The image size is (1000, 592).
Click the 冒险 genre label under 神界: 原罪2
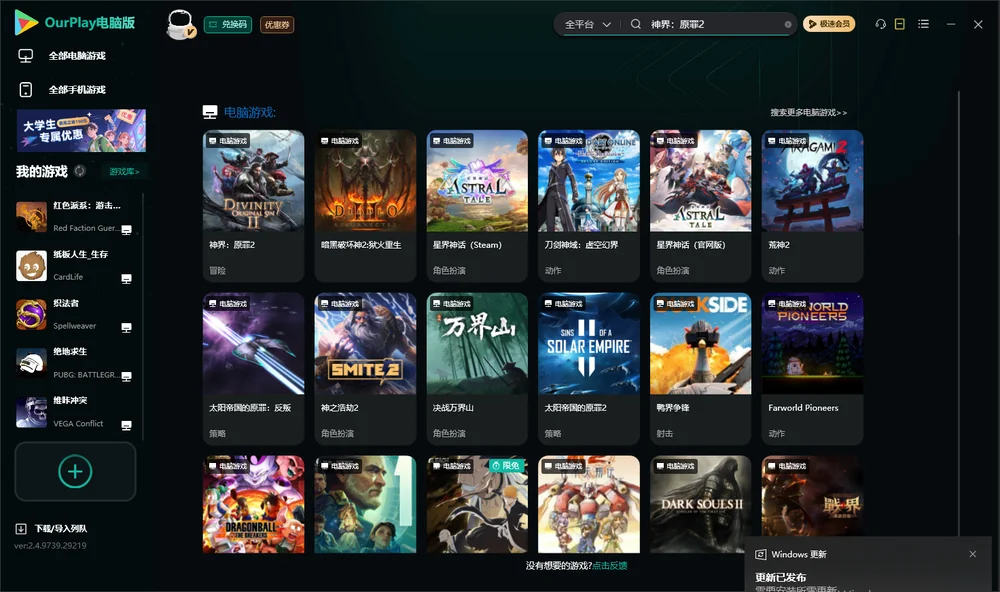click(x=217, y=270)
